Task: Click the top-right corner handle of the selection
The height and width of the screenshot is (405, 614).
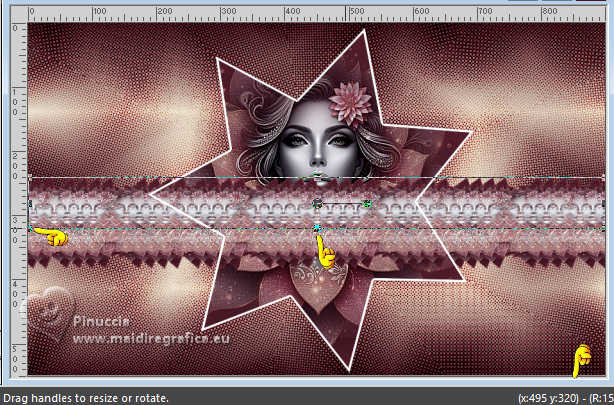Action: coord(603,177)
